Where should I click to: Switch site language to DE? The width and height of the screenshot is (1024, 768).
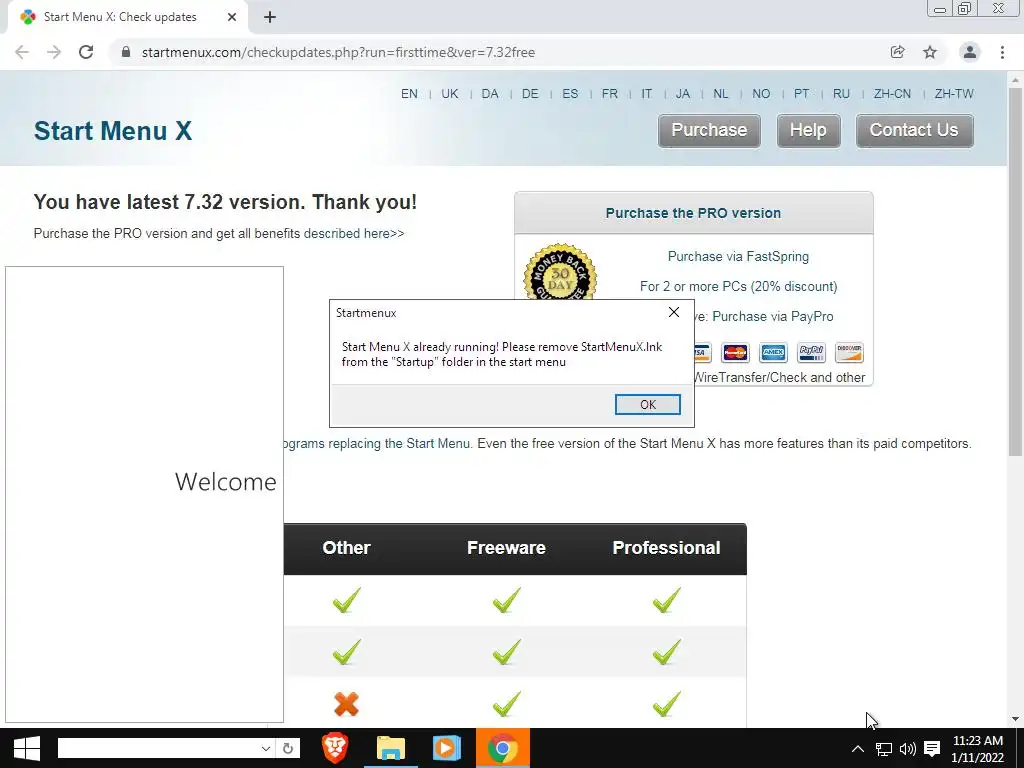530,94
